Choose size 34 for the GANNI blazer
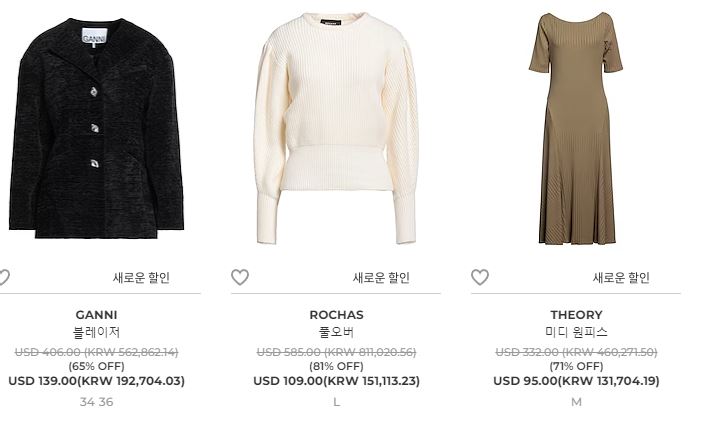 coord(87,402)
